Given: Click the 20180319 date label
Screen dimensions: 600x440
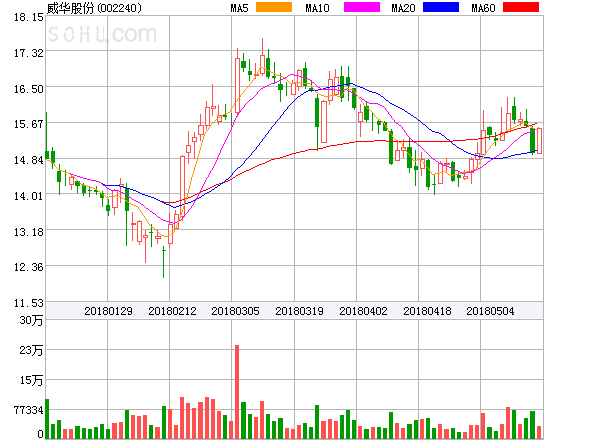Looking at the screenshot, I should (x=299, y=311).
